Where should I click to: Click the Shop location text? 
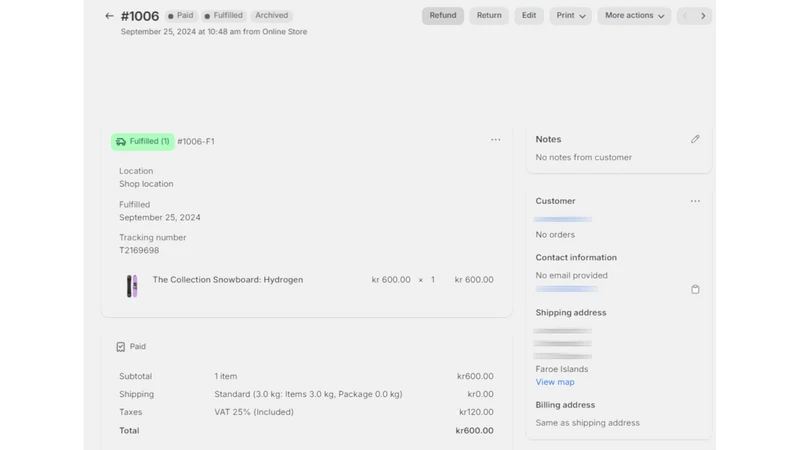click(x=146, y=184)
